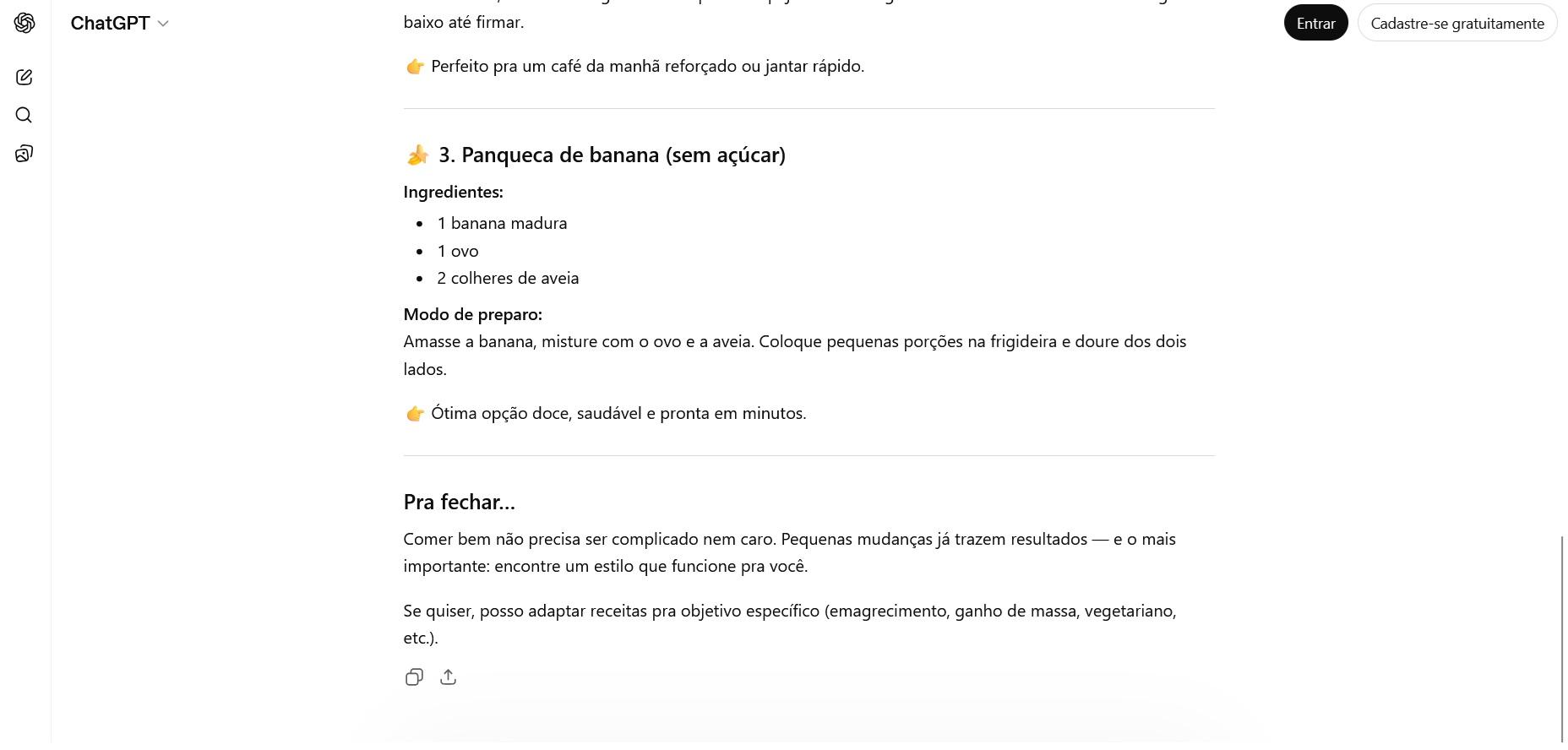Open the images library icon in the sidebar

[x=24, y=153]
